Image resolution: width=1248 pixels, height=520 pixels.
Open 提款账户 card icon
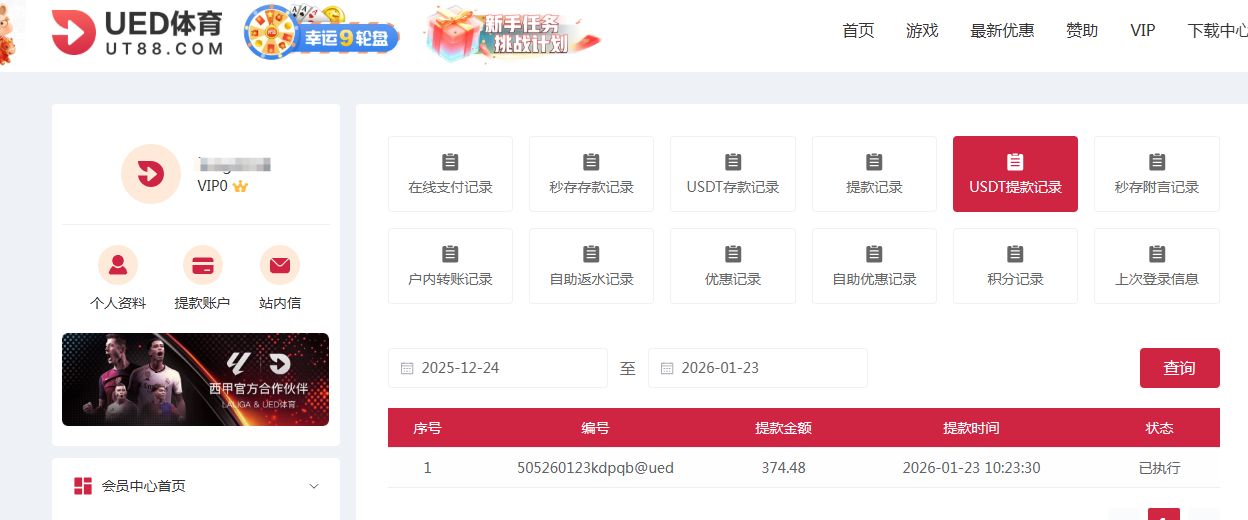click(x=202, y=265)
